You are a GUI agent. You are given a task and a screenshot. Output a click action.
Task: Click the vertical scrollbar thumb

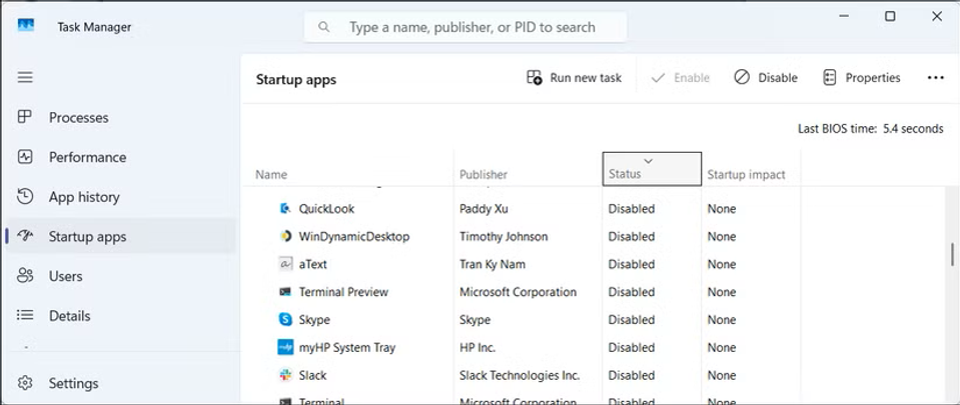(953, 255)
